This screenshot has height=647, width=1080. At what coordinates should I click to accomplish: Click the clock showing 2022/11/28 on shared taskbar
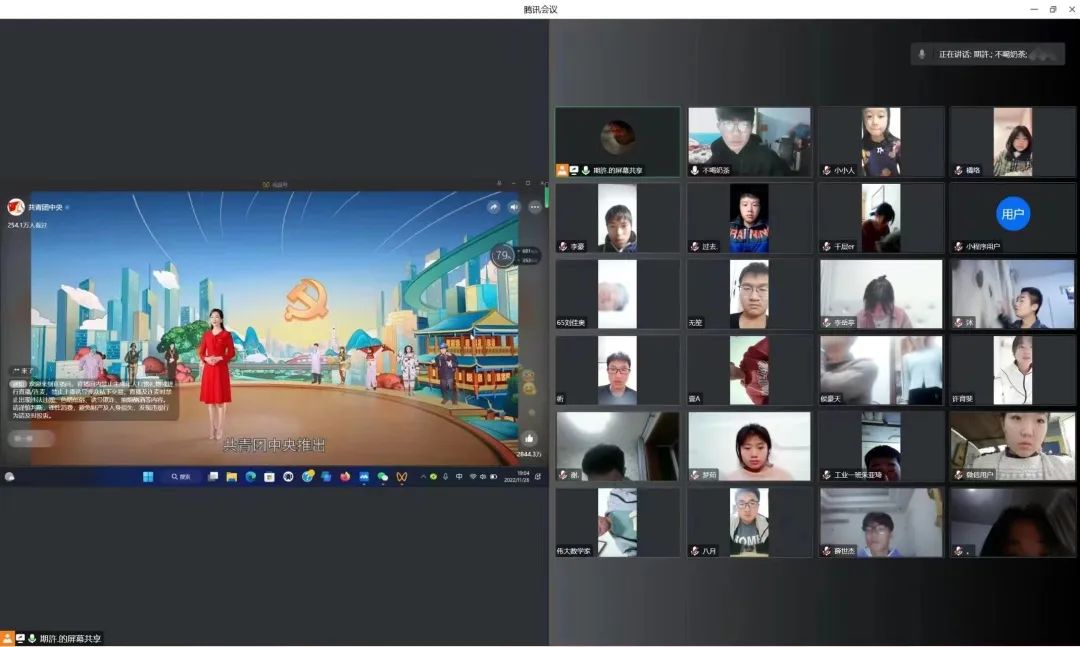(x=516, y=477)
